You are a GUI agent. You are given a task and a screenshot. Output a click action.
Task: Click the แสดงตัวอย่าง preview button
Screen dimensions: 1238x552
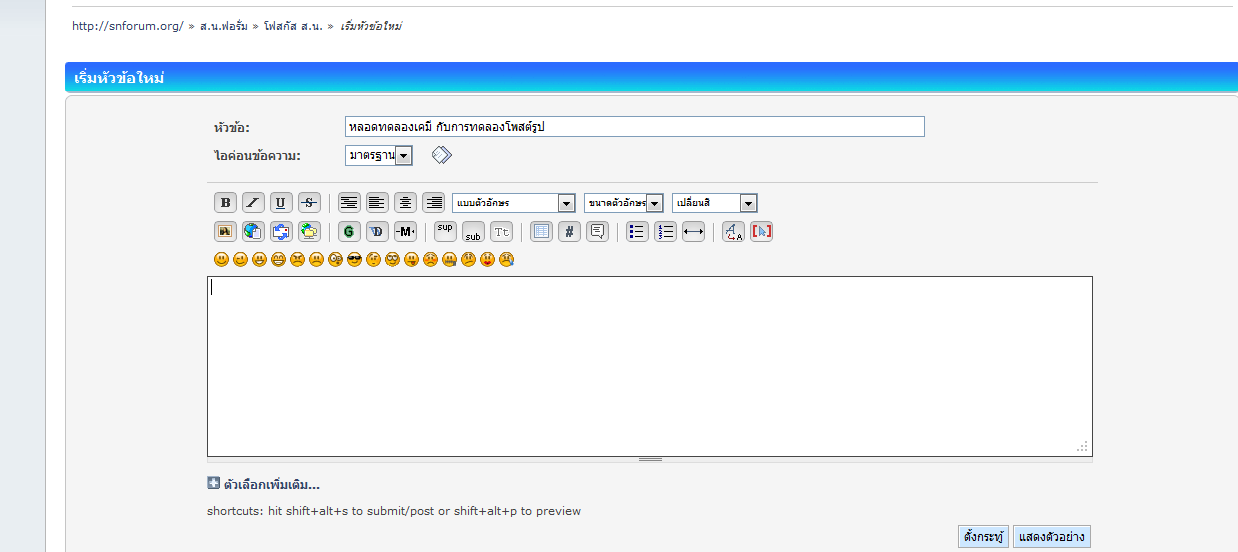(1051, 537)
